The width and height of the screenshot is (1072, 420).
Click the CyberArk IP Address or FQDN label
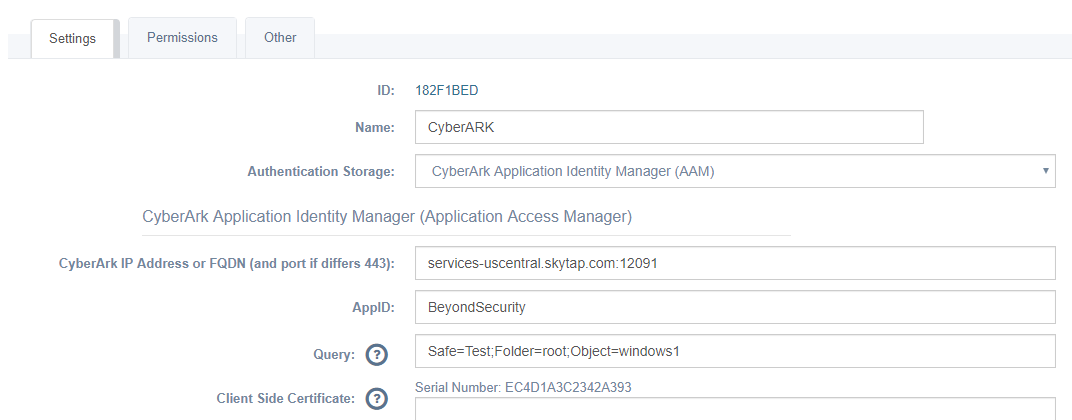pos(227,264)
